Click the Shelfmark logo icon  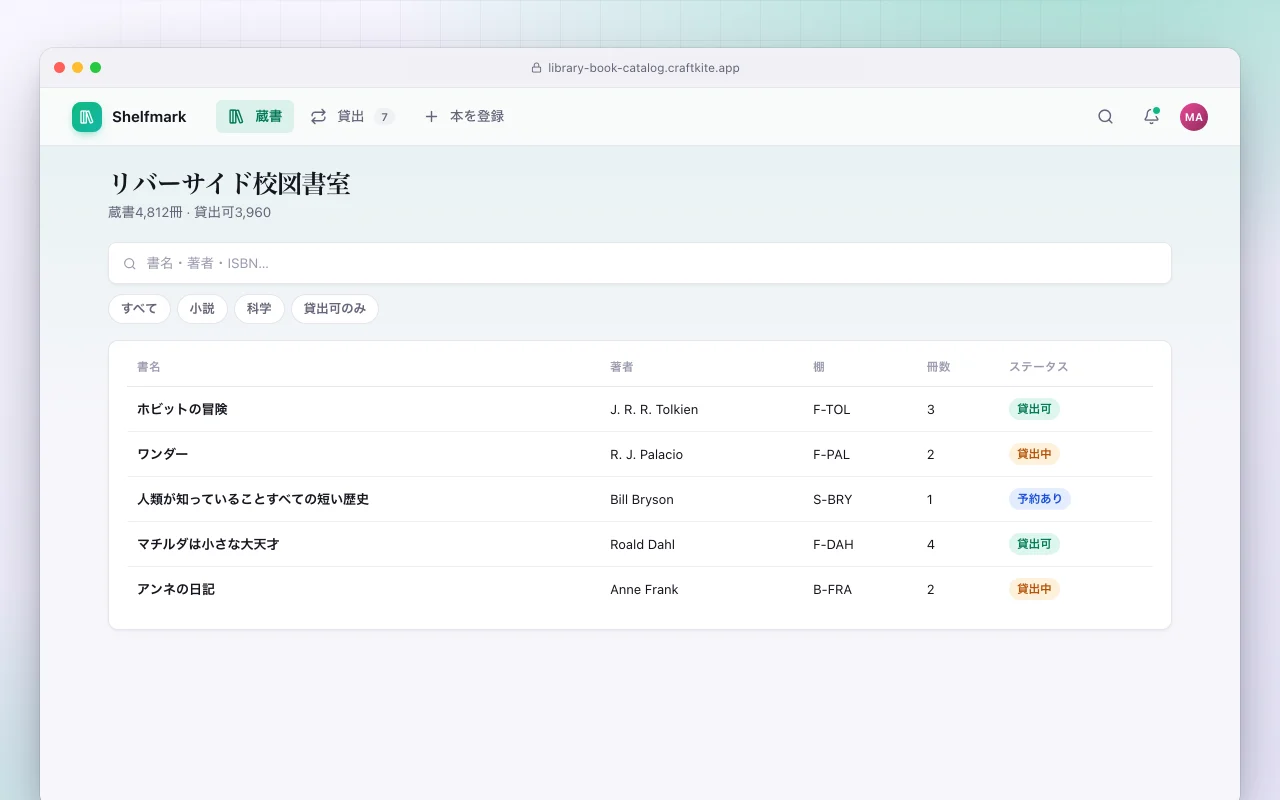[87, 117]
